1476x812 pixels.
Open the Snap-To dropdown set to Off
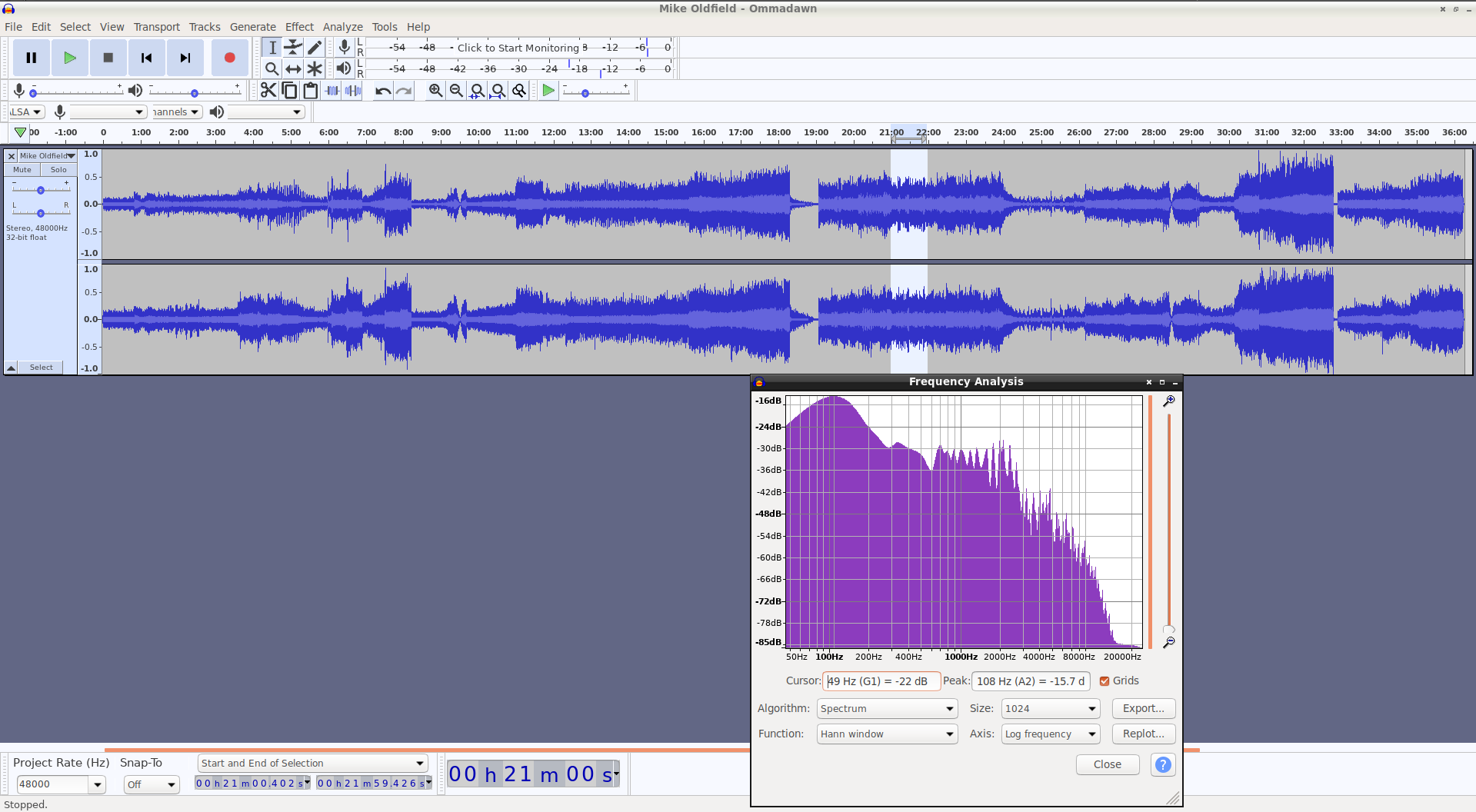point(151,784)
